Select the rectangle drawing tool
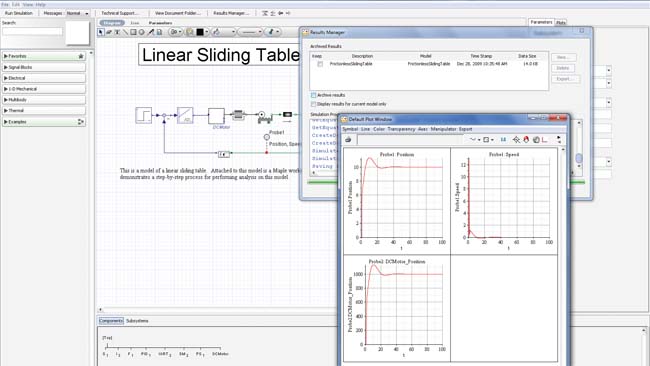This screenshot has width=650, height=366. (x=133, y=32)
